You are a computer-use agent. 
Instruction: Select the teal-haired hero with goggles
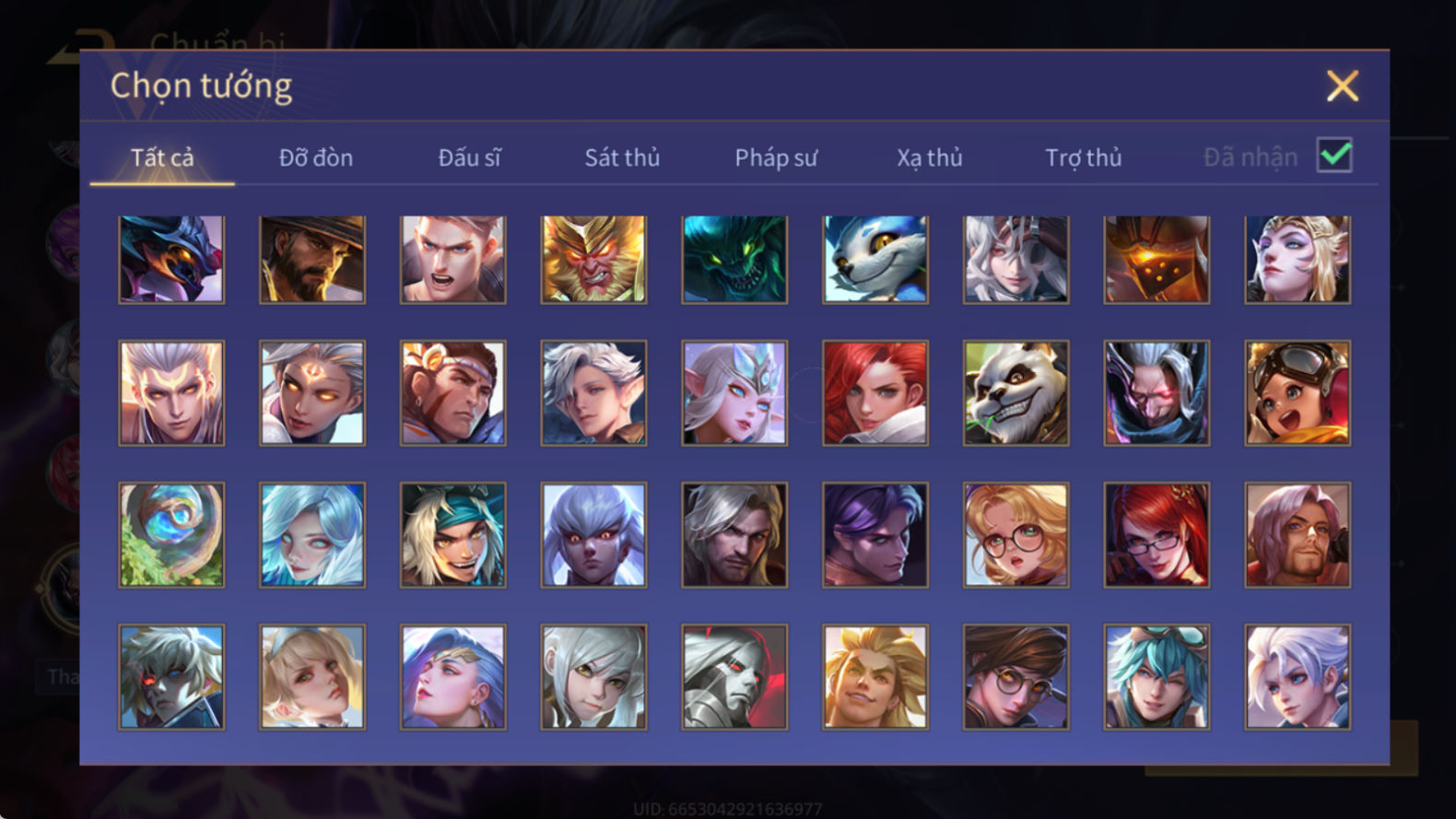click(1157, 677)
